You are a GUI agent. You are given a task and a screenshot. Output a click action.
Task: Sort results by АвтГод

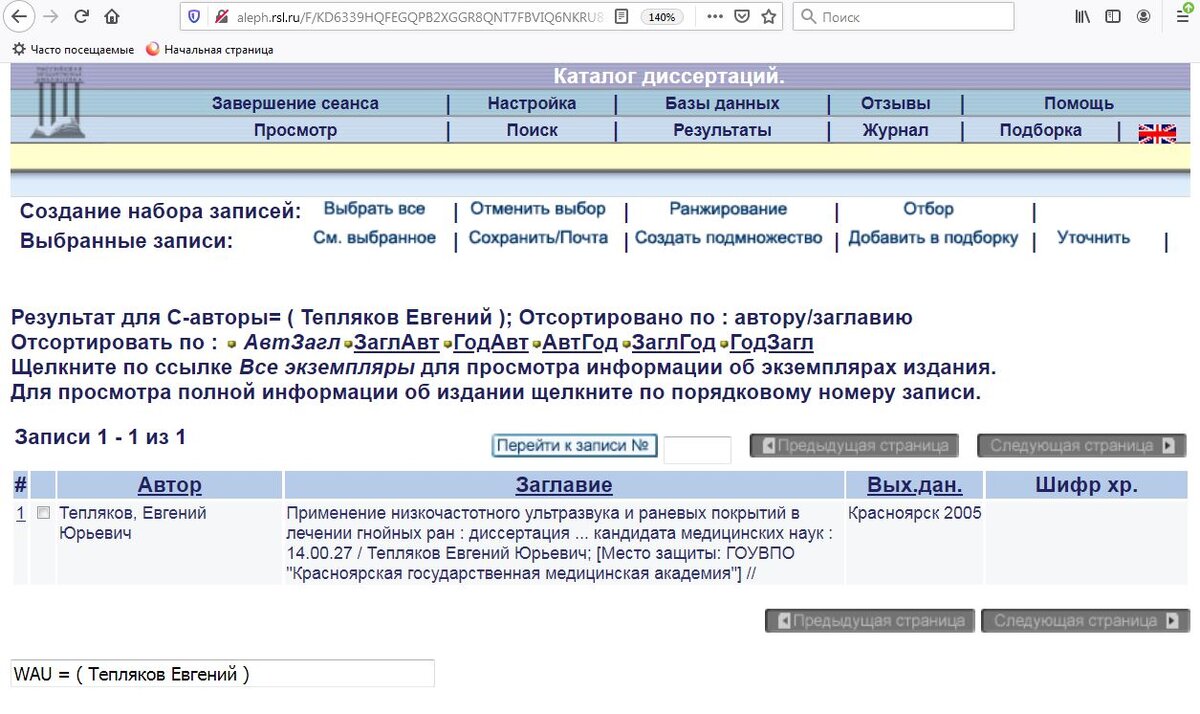pos(580,343)
